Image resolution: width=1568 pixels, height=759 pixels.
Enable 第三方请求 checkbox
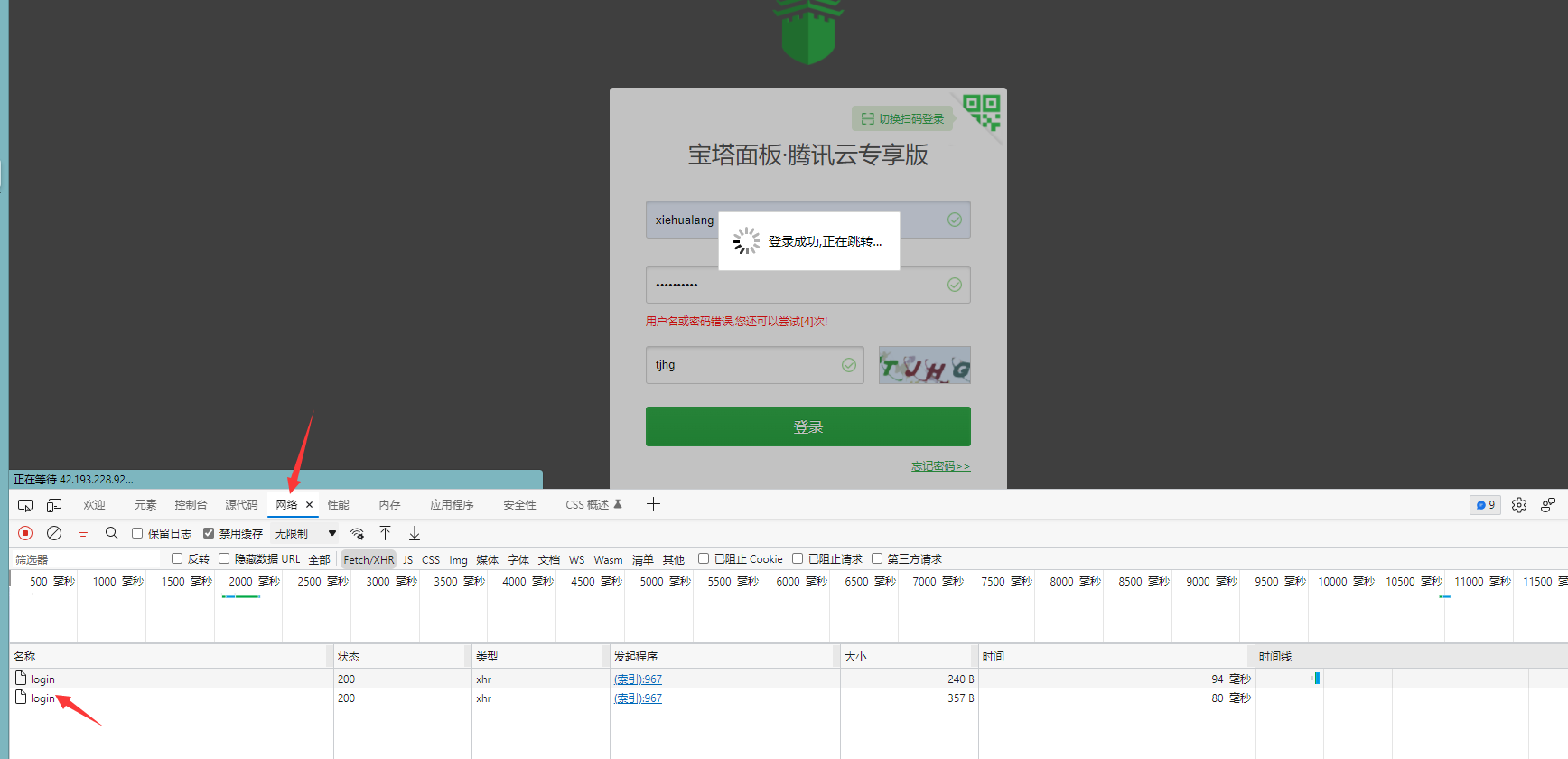pos(877,558)
